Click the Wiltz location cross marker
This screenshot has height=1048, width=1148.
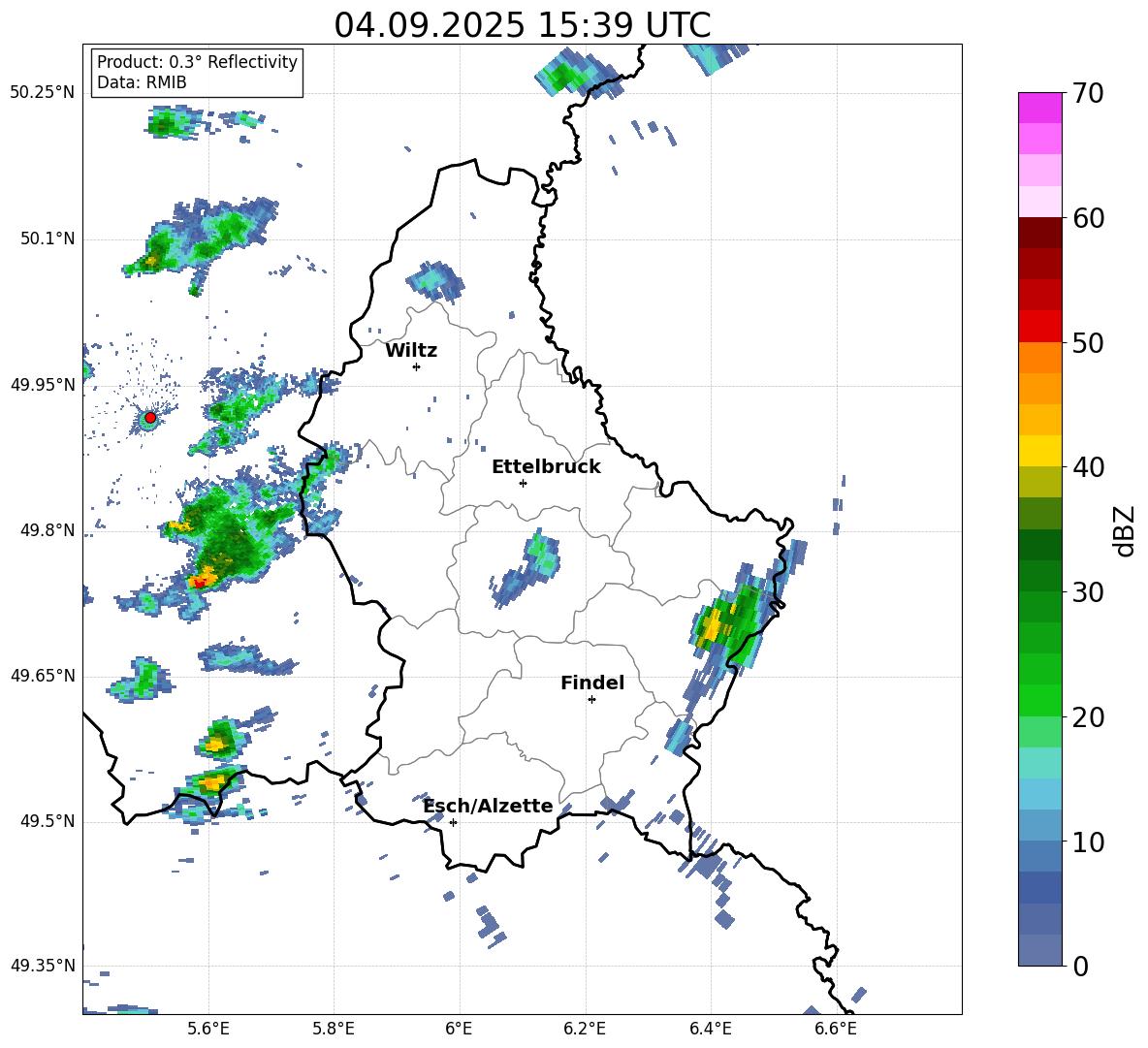(417, 366)
